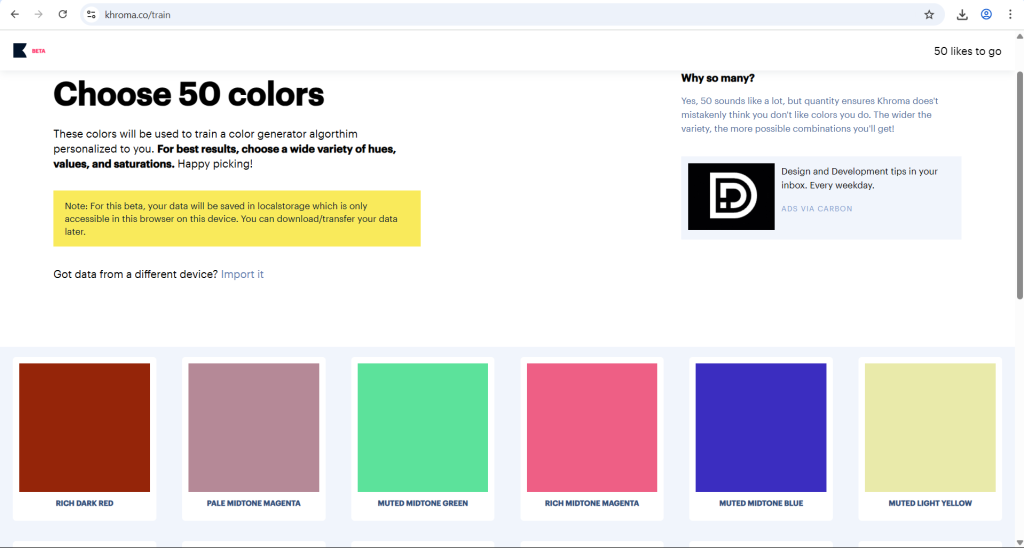Click the Khroma logo icon
Image resolution: width=1024 pixels, height=548 pixels.
pyautogui.click(x=20, y=50)
